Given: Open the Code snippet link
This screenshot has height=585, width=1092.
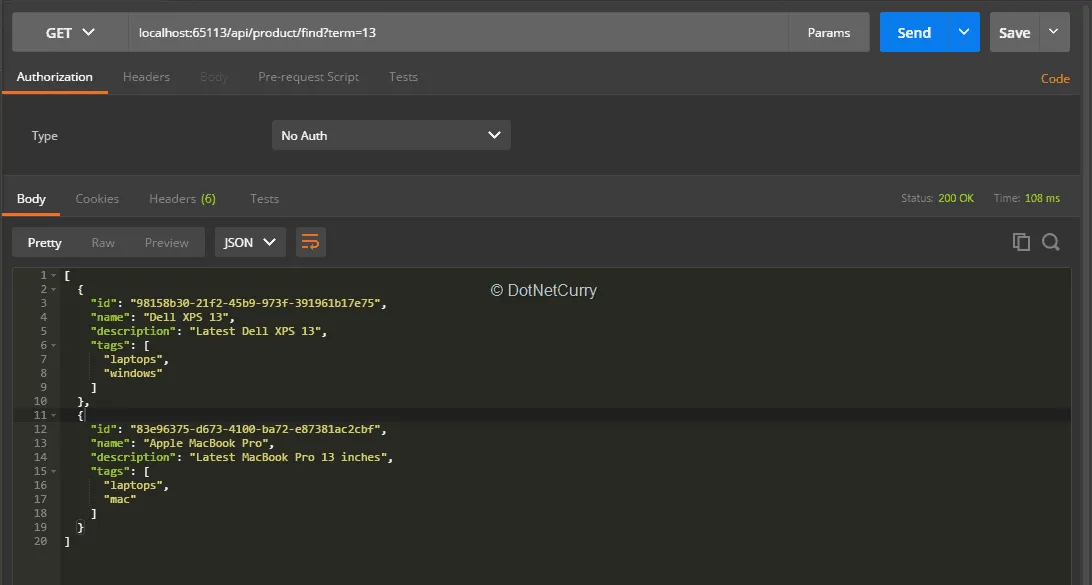Looking at the screenshot, I should coord(1055,78).
